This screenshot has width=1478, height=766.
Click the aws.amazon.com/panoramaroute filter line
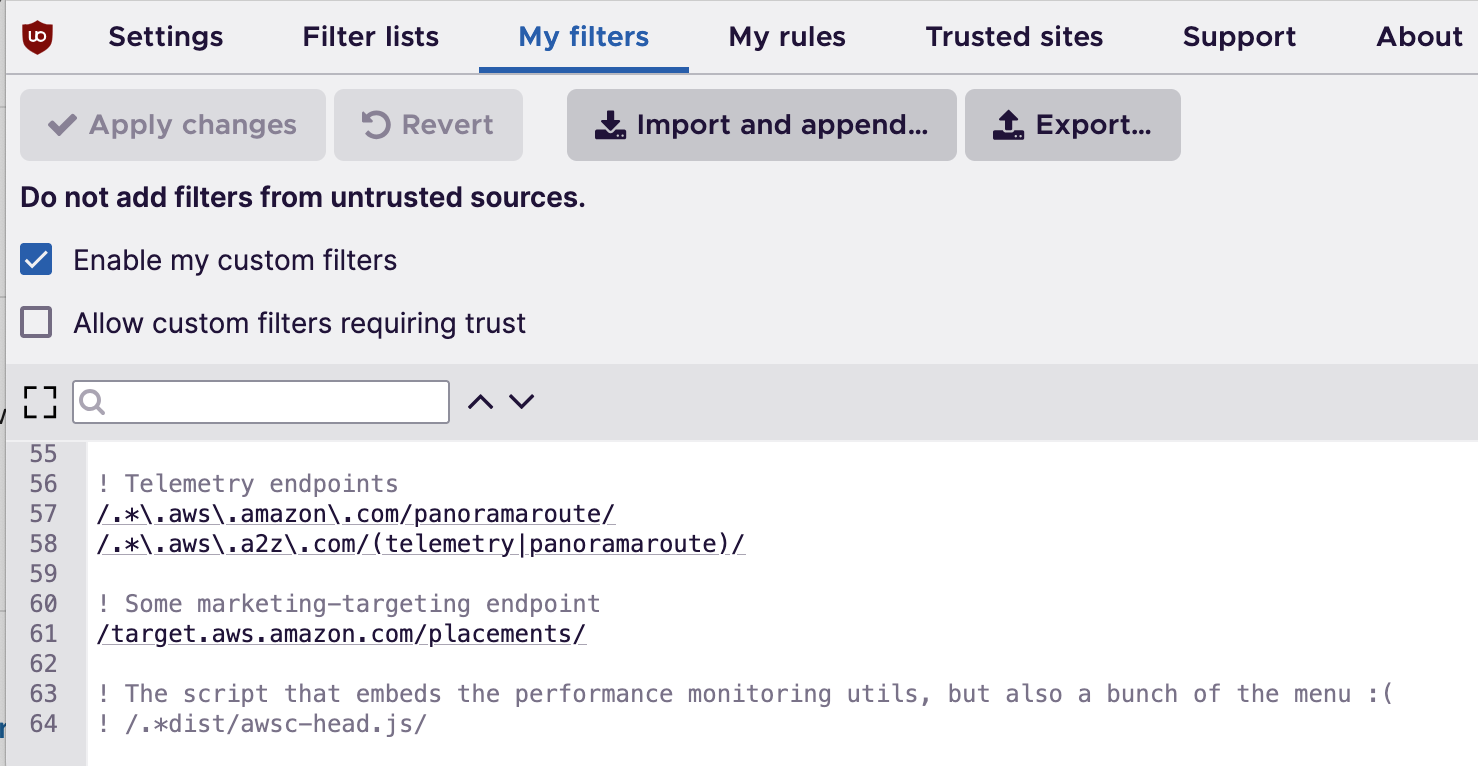coord(356,514)
